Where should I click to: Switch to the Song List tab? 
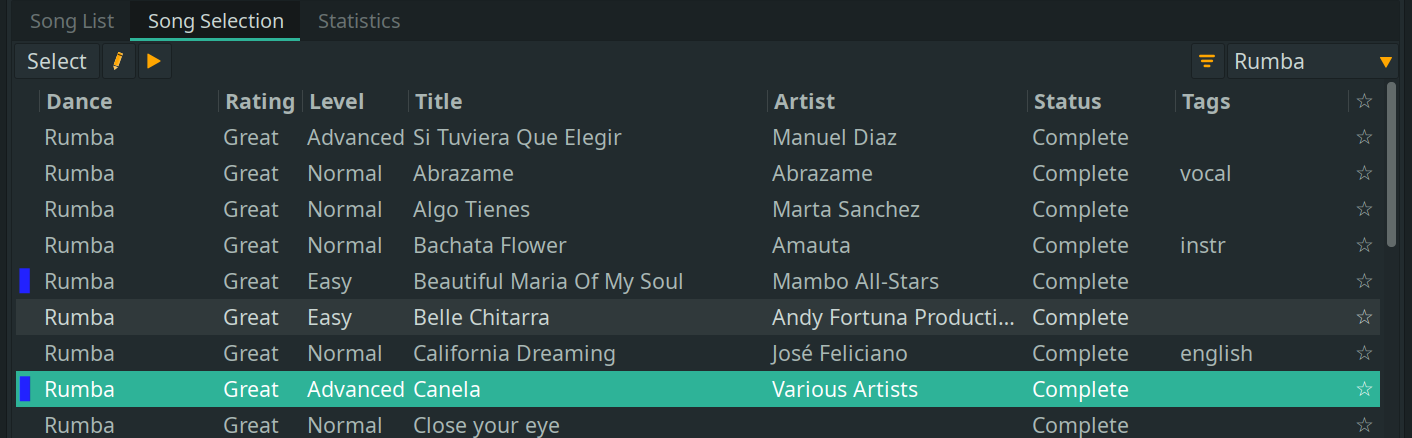(x=72, y=21)
